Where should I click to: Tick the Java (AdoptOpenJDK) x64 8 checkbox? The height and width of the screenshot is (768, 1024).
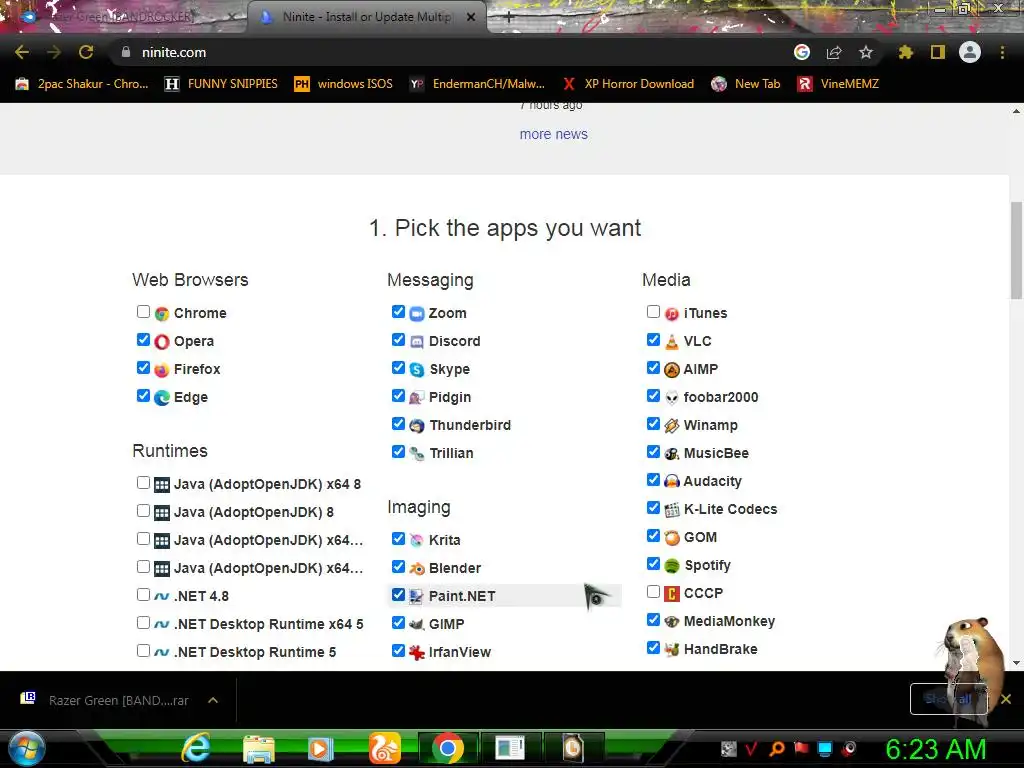(x=143, y=483)
